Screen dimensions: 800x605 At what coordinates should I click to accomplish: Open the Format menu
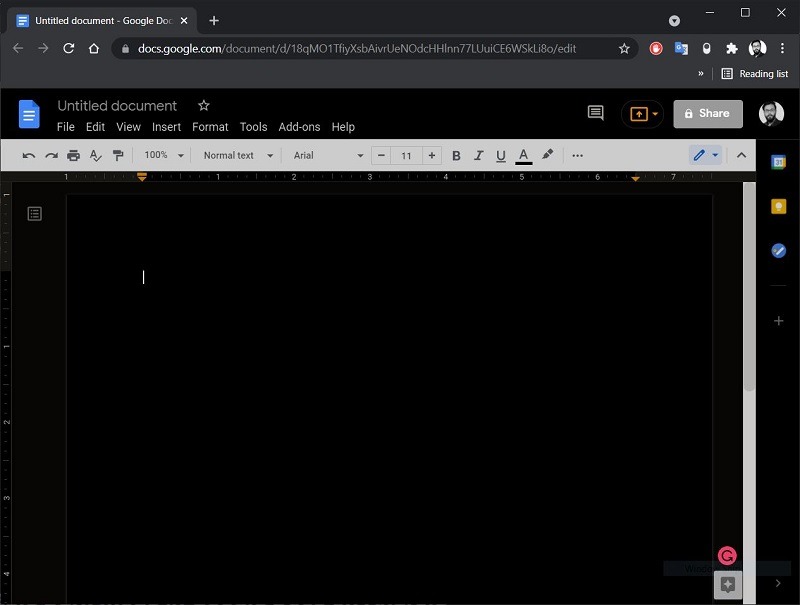210,127
